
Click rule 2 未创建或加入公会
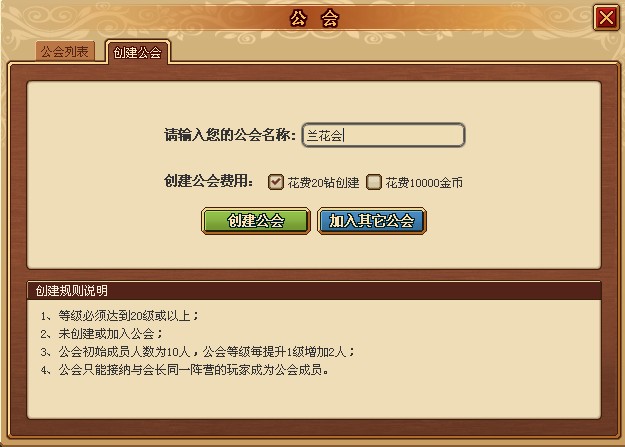click(x=101, y=333)
